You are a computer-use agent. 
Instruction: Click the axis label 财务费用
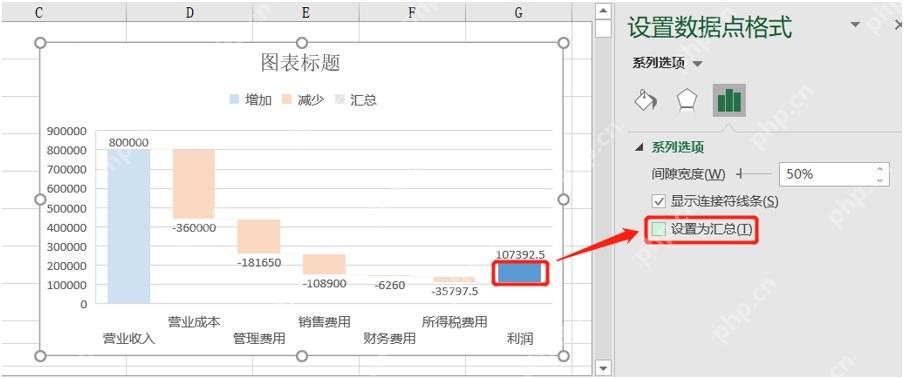[389, 339]
